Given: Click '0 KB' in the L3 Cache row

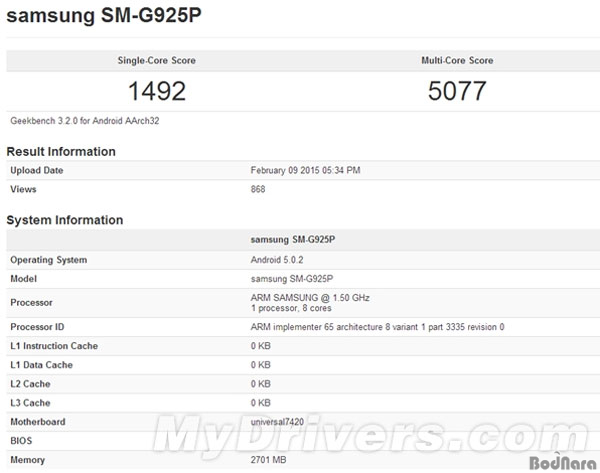Looking at the screenshot, I should point(261,403).
